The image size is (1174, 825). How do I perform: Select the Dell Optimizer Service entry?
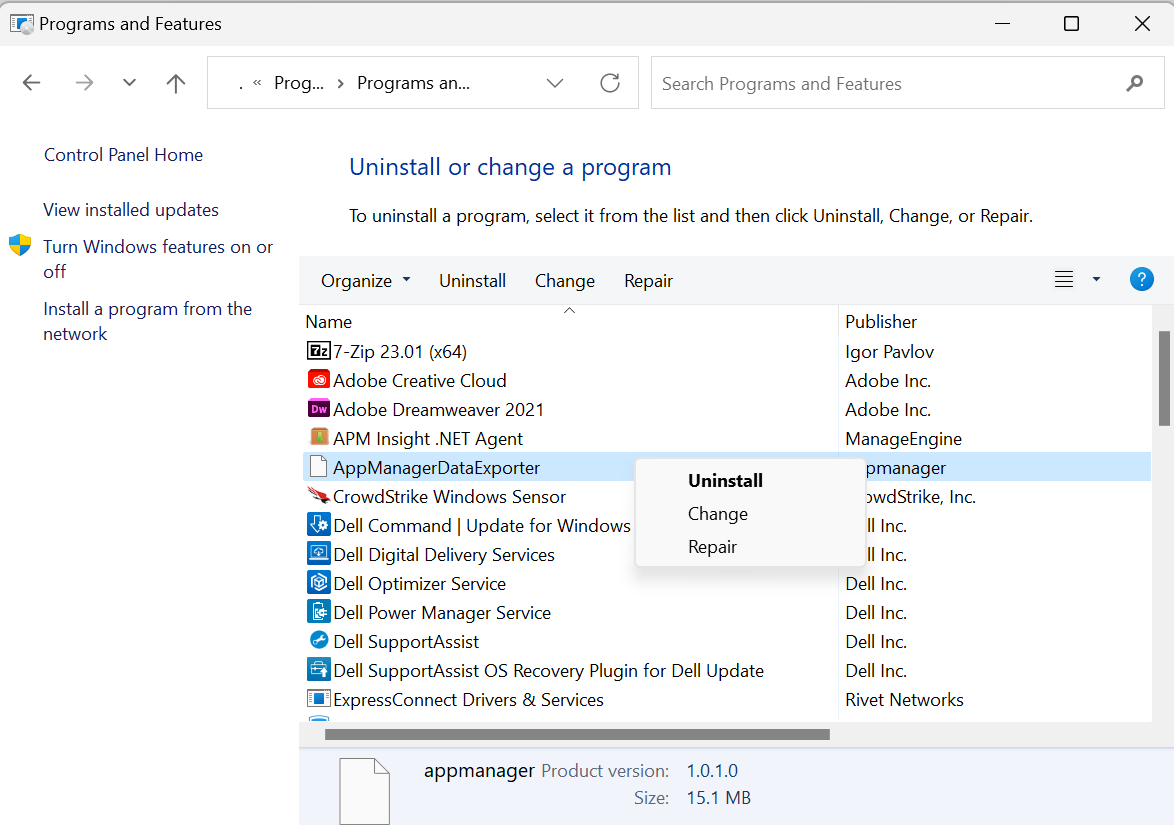coord(419,584)
